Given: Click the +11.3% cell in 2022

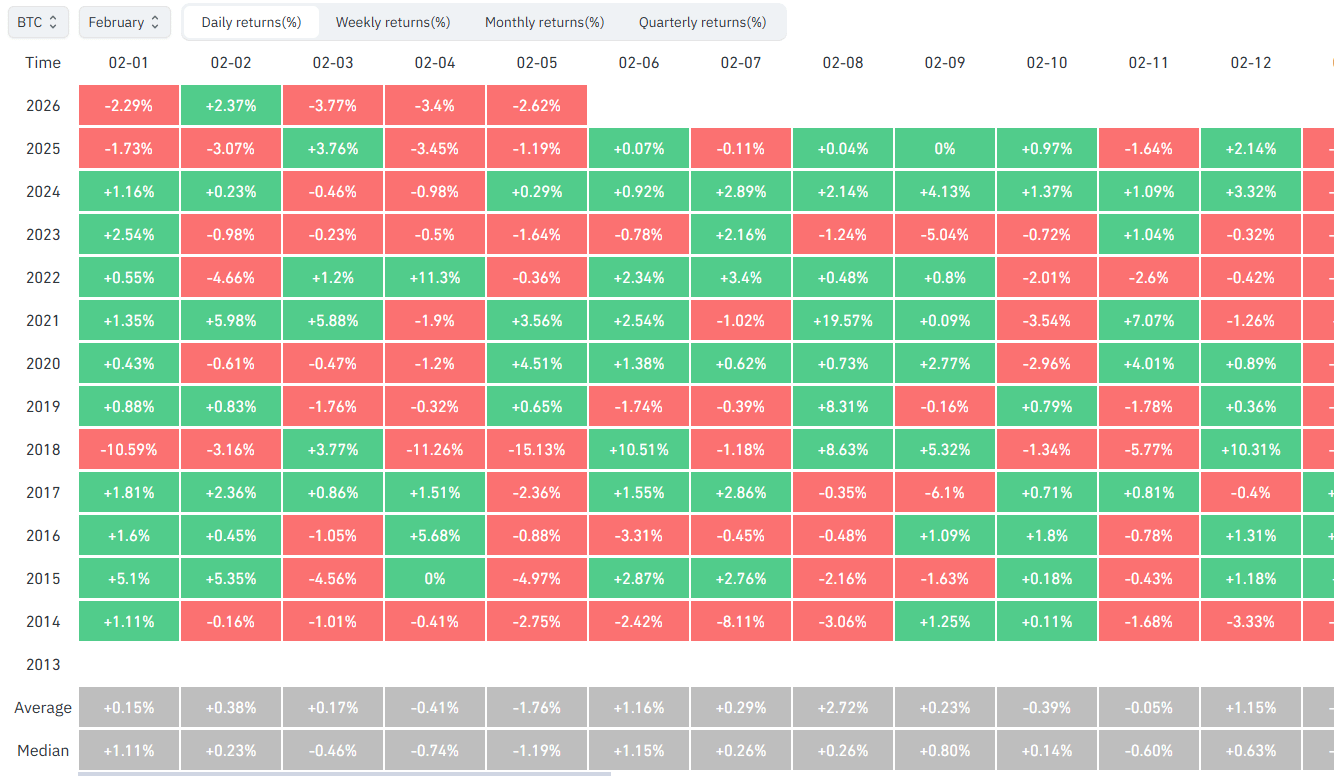Looking at the screenshot, I should pos(435,278).
